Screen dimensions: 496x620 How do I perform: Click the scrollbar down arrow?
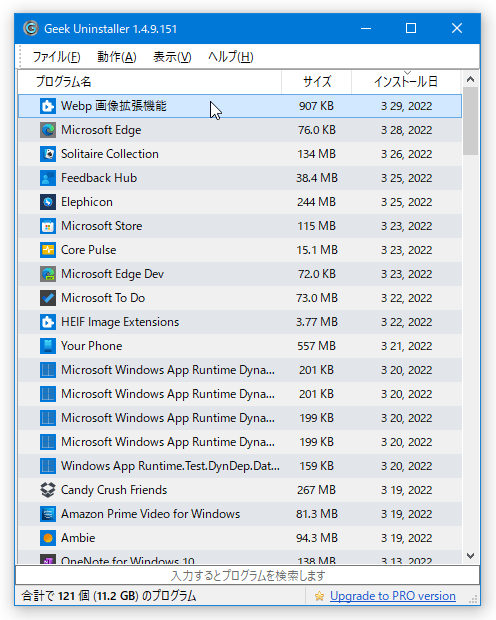470,556
